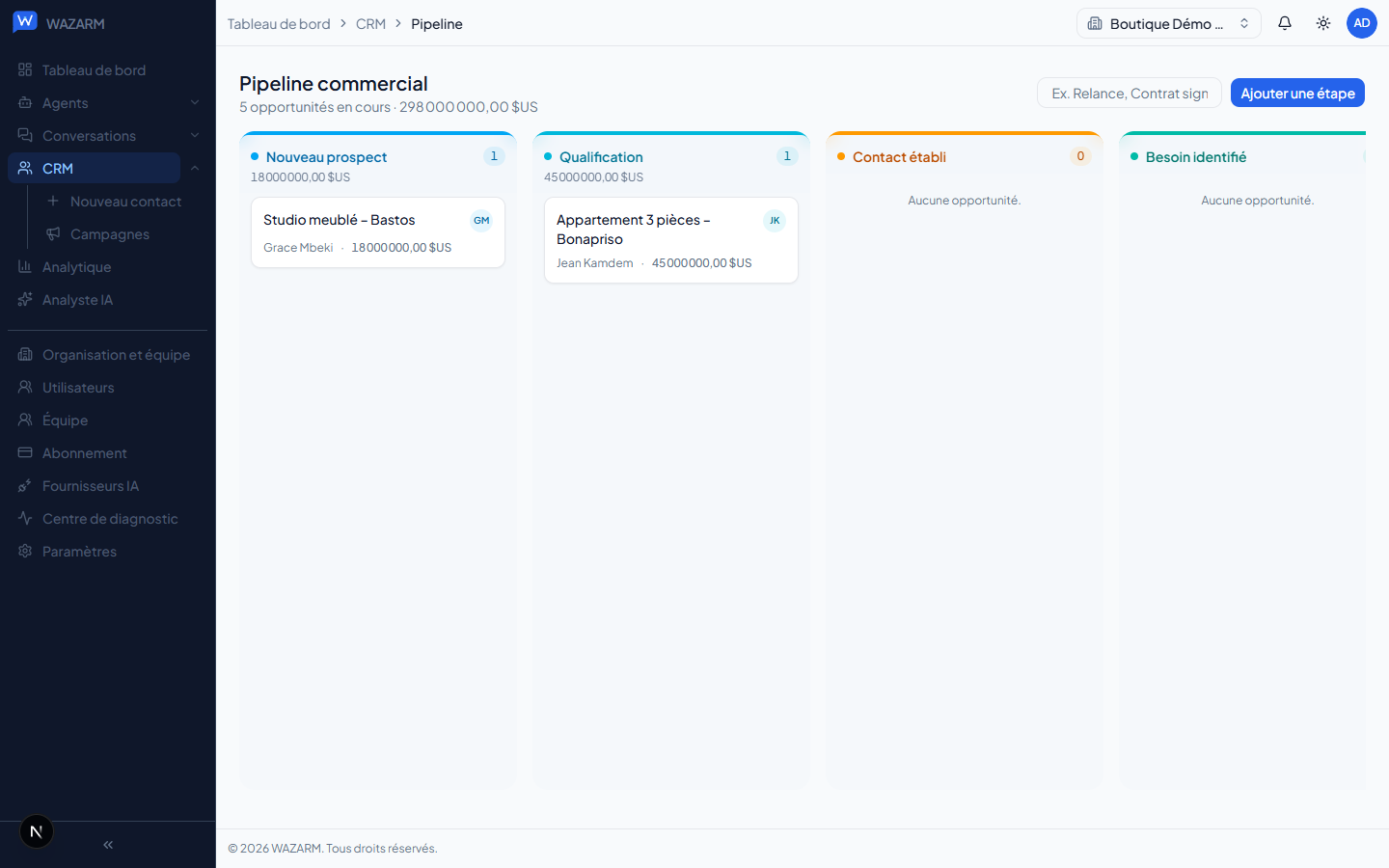Click the Utilisateurs people icon
Screen dimensions: 1389x868
point(25,387)
